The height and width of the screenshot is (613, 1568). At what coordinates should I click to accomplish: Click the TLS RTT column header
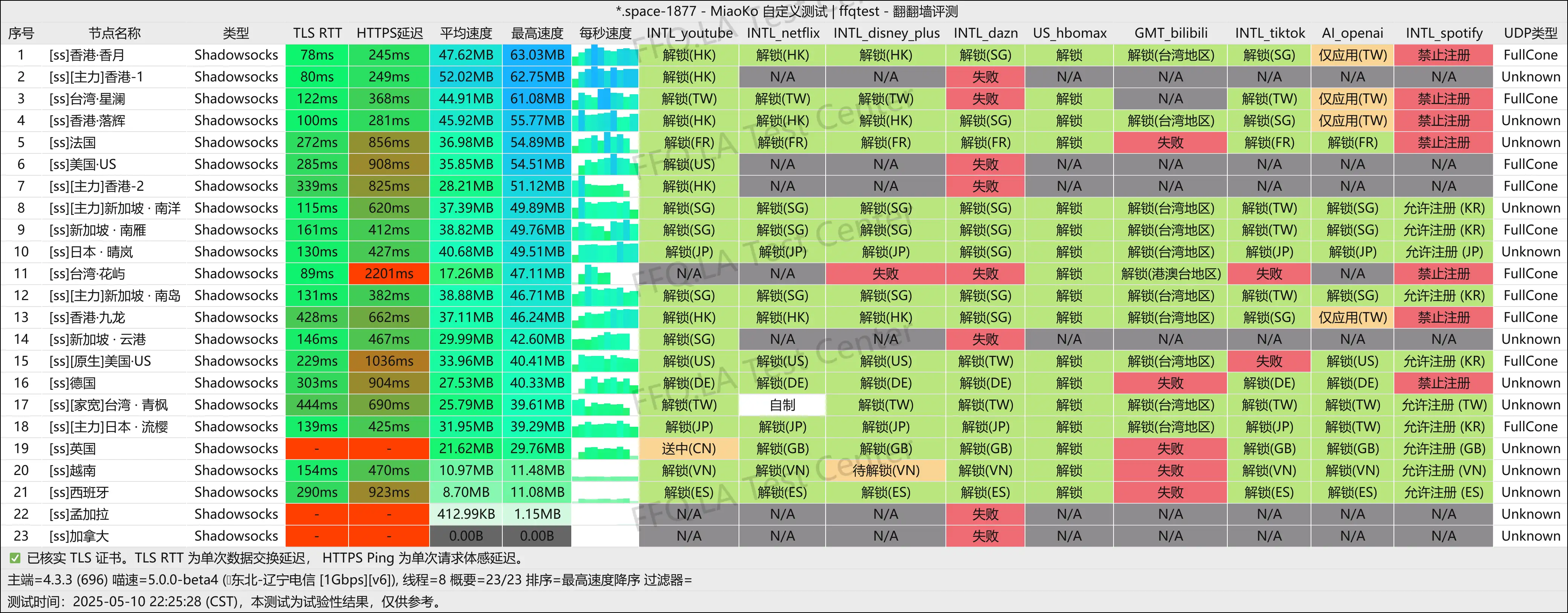[317, 33]
